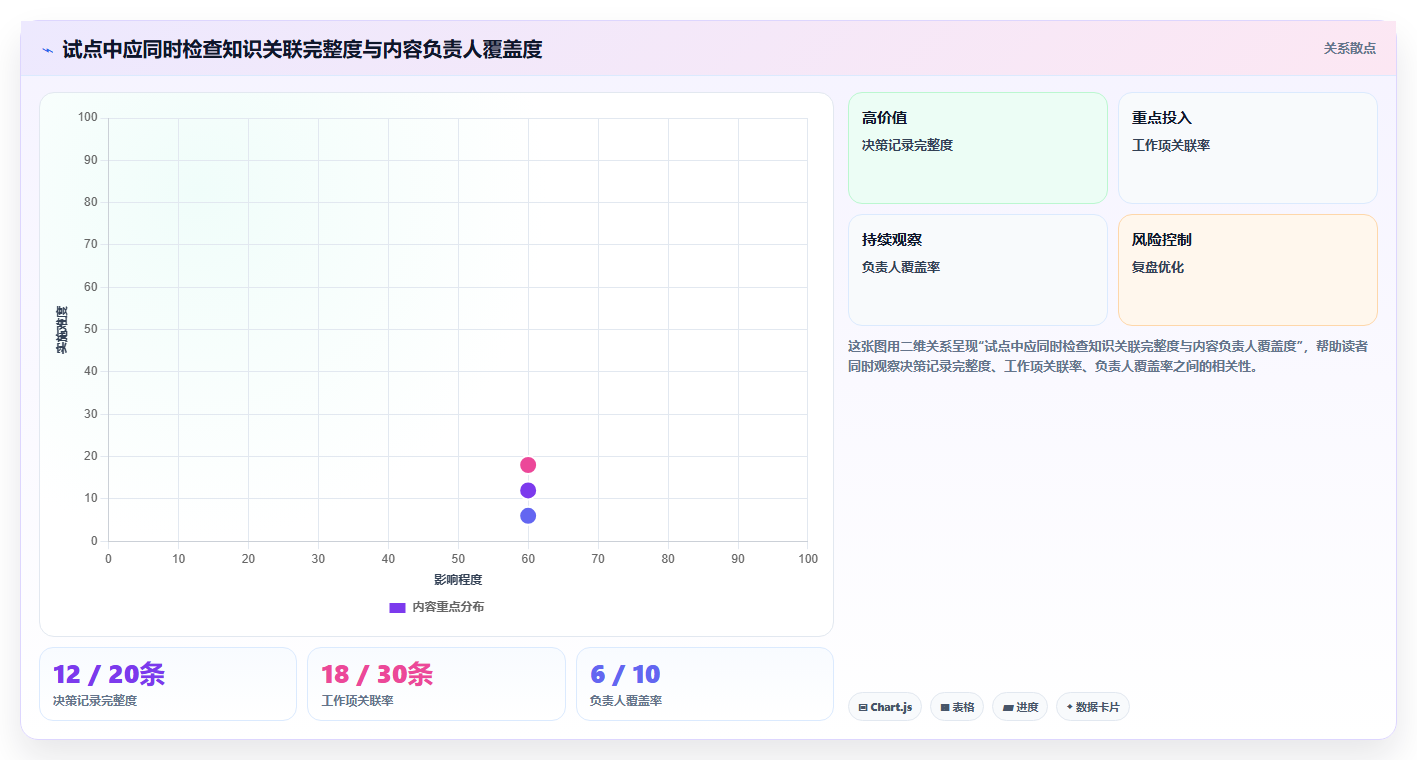Screen dimensions: 1417x760
Task: Select the Chart.js tag chip
Action: (885, 707)
